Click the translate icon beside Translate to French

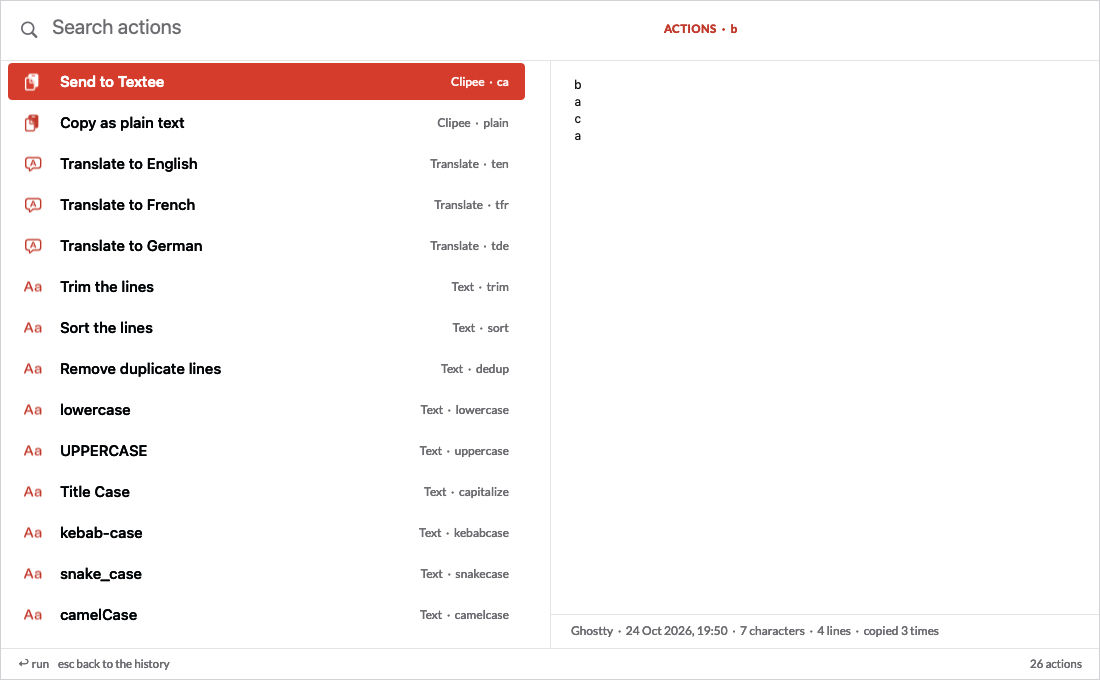pyautogui.click(x=33, y=205)
